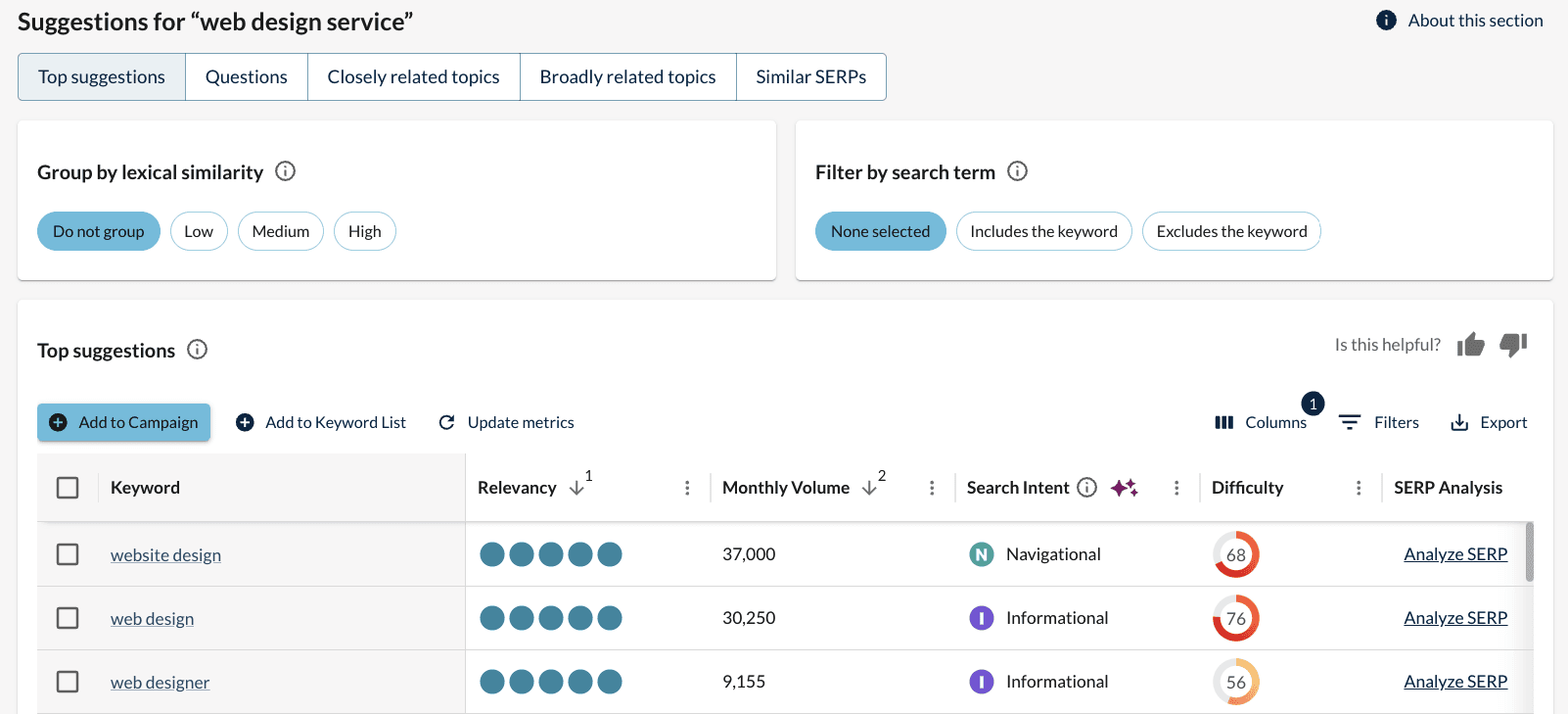Switch to the Questions tab
This screenshot has height=714, width=1568.
(x=247, y=76)
